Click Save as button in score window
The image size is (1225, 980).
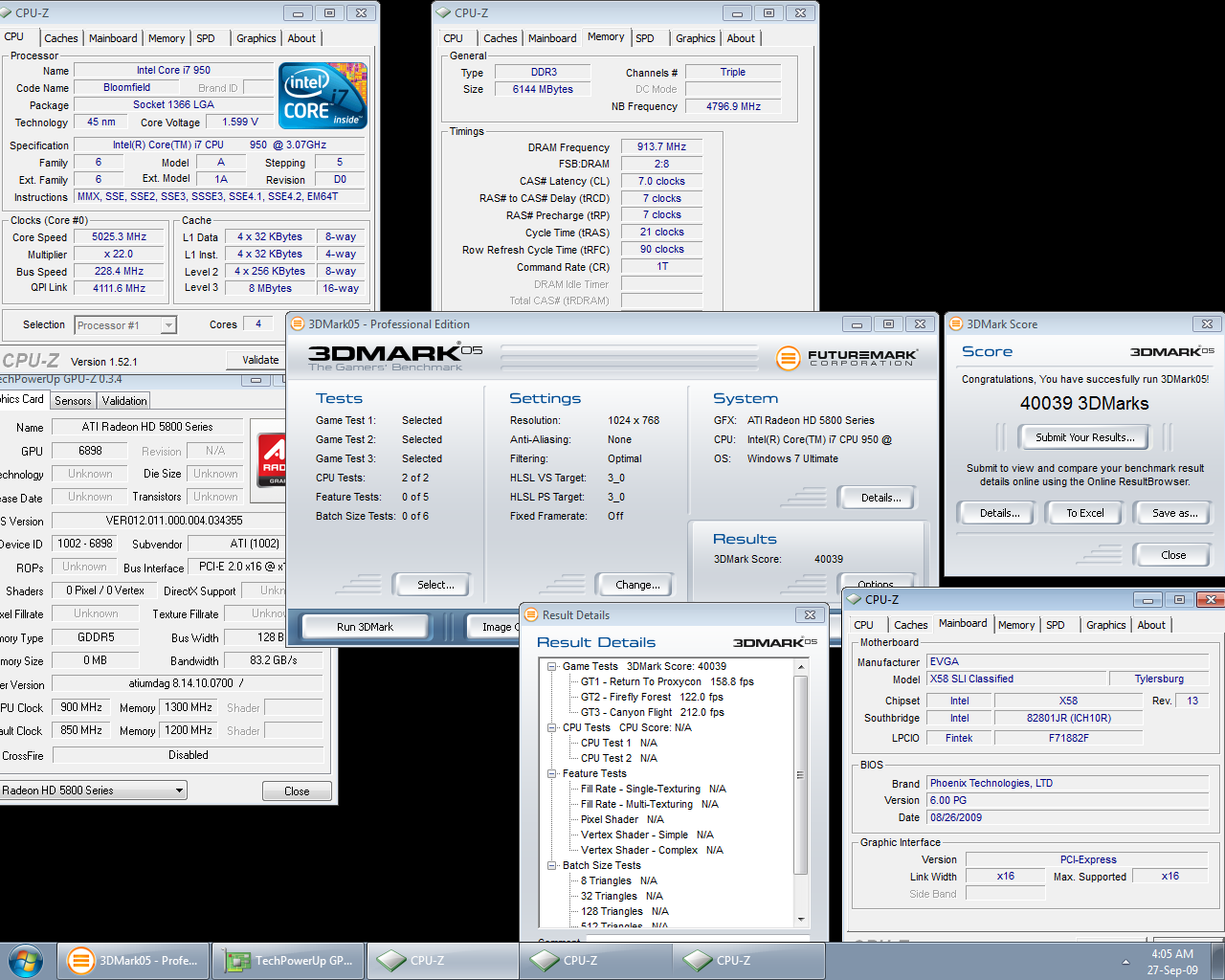click(1174, 513)
